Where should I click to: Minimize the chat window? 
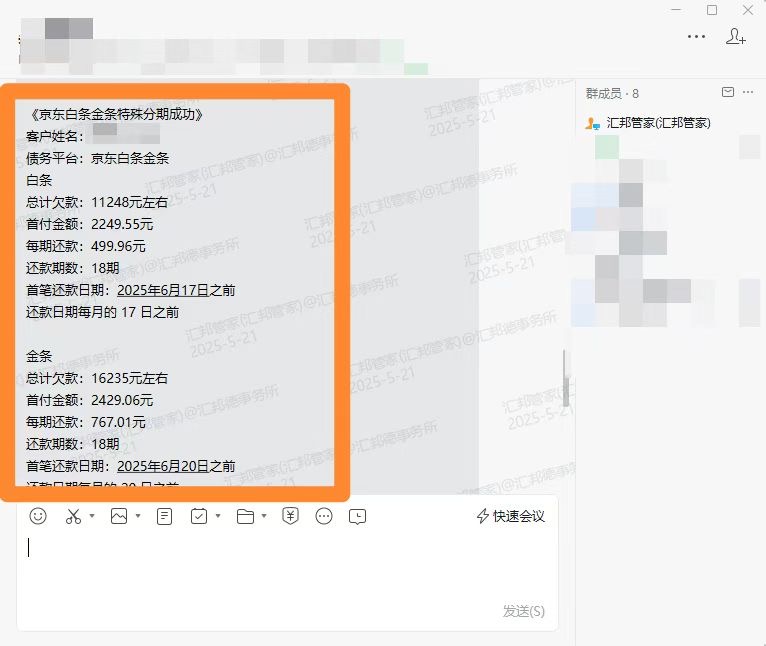pos(676,10)
